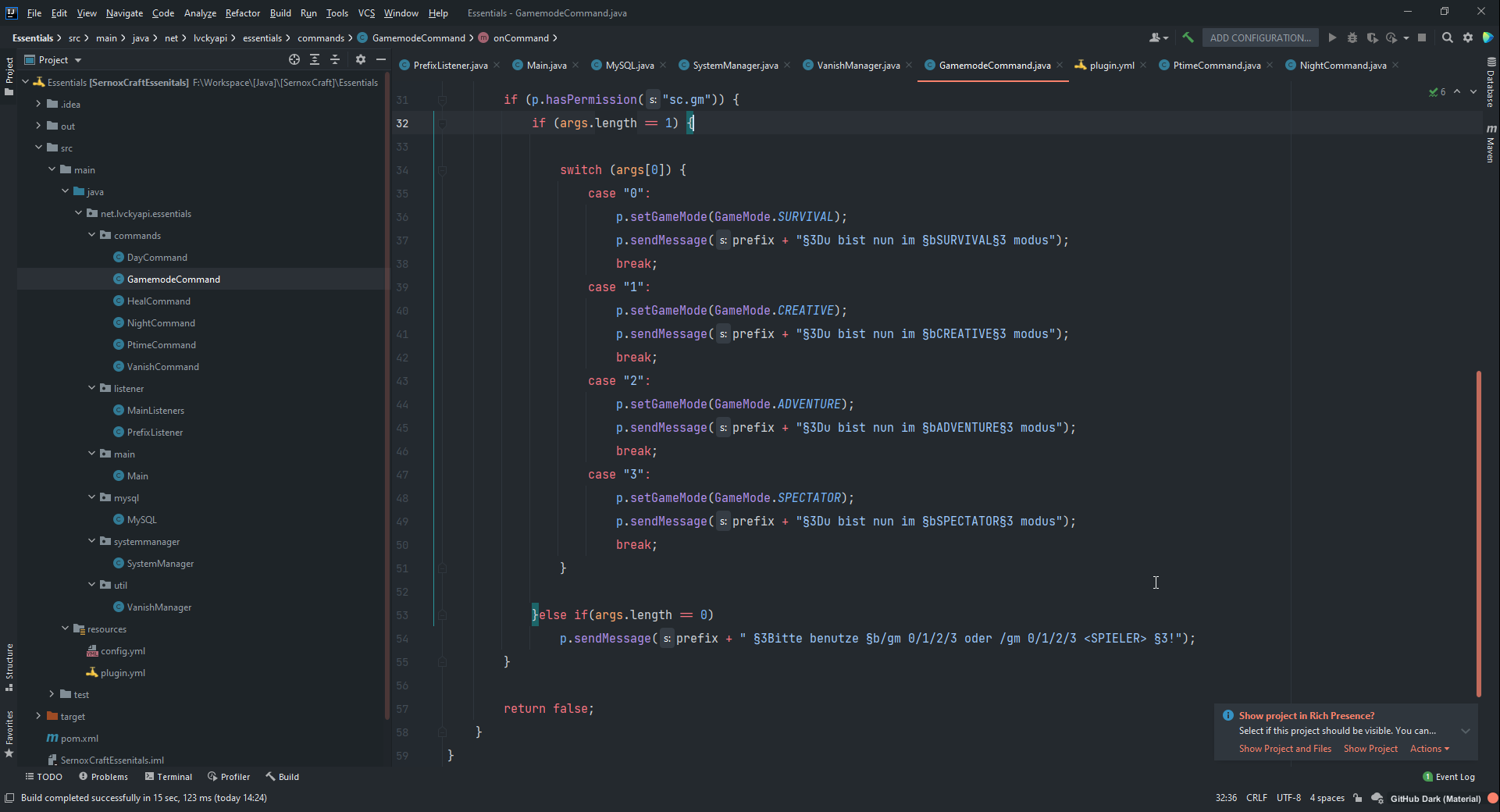1500x812 pixels.
Task: Click the Select Opened File target icon
Action: coord(294,59)
